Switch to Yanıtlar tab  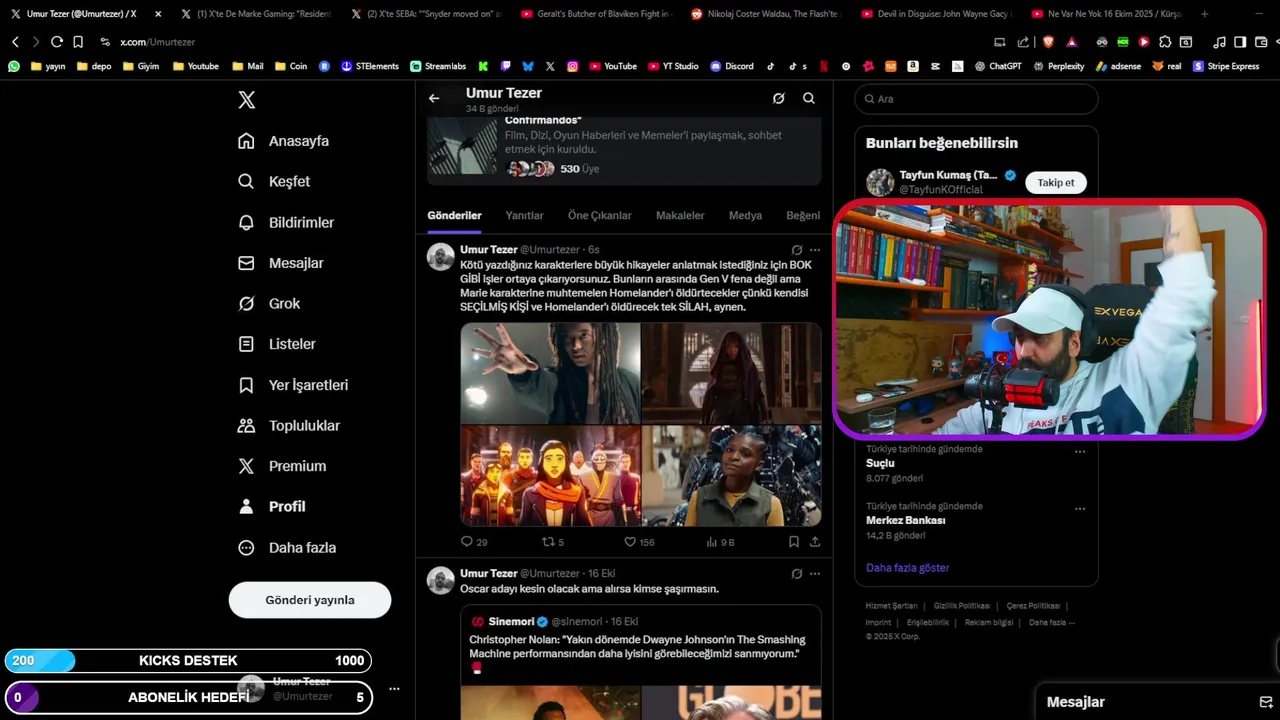[524, 215]
